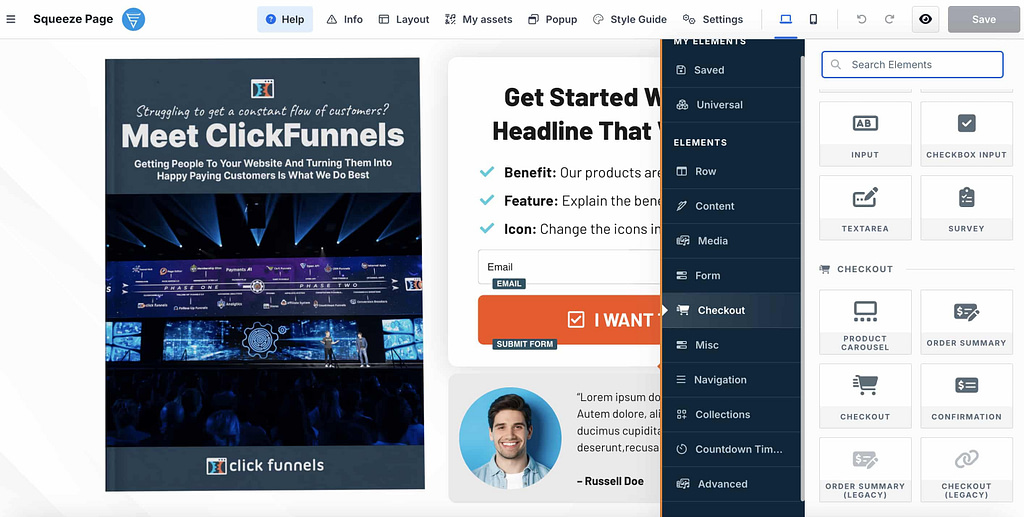Click the Get Started headline text
The height and width of the screenshot is (517, 1024).
point(578,114)
